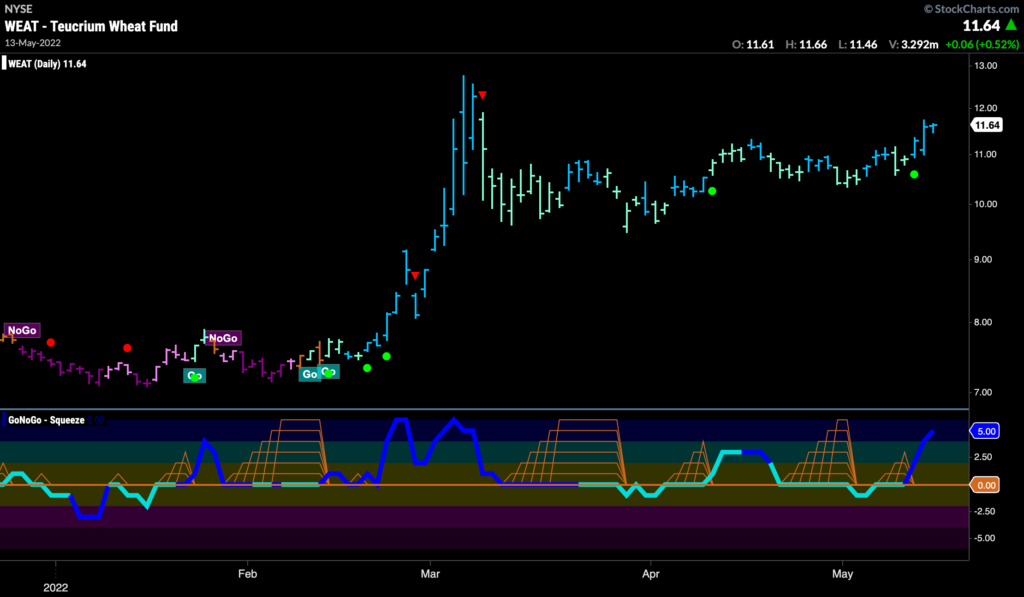
Task: Click the H: 11.66 high value
Action: [x=806, y=44]
